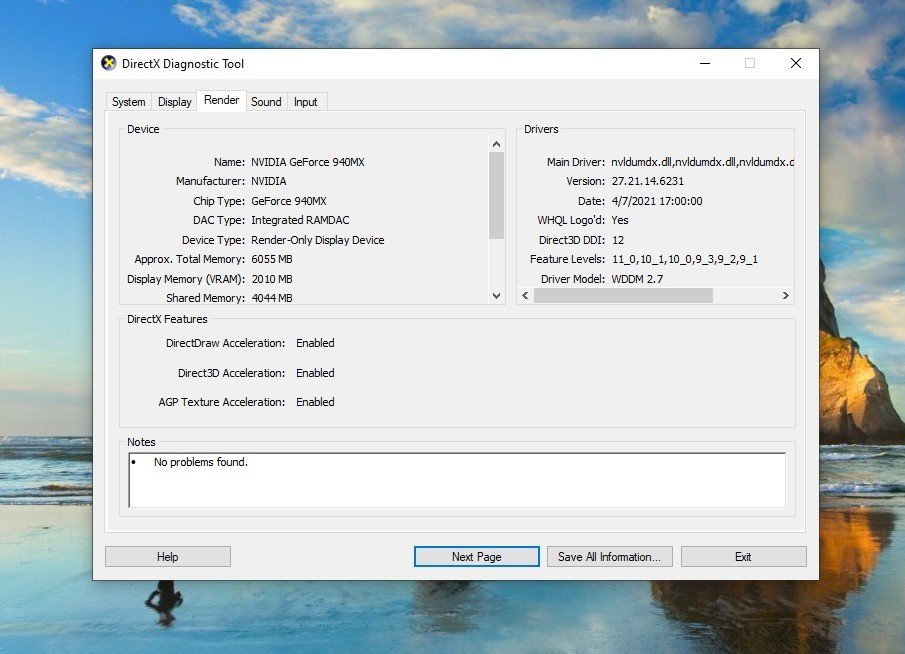
Task: Click the Device panel vertical scrollbar thumb
Action: (496, 195)
